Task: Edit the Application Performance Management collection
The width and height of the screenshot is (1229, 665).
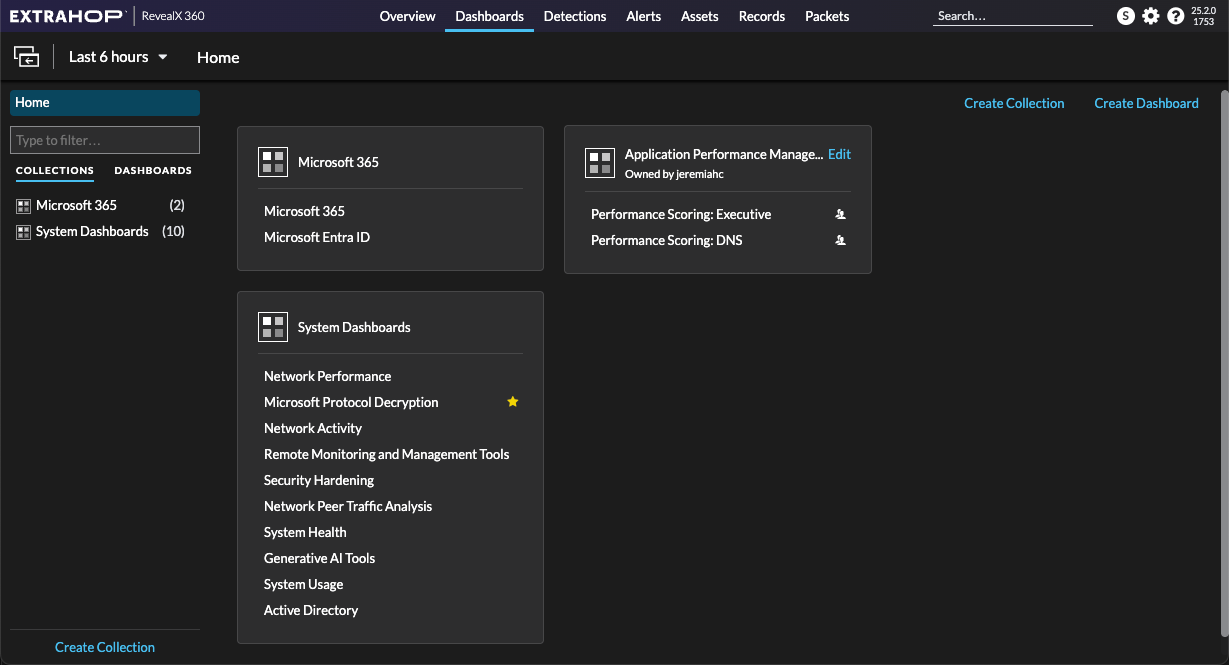Action: [x=840, y=154]
